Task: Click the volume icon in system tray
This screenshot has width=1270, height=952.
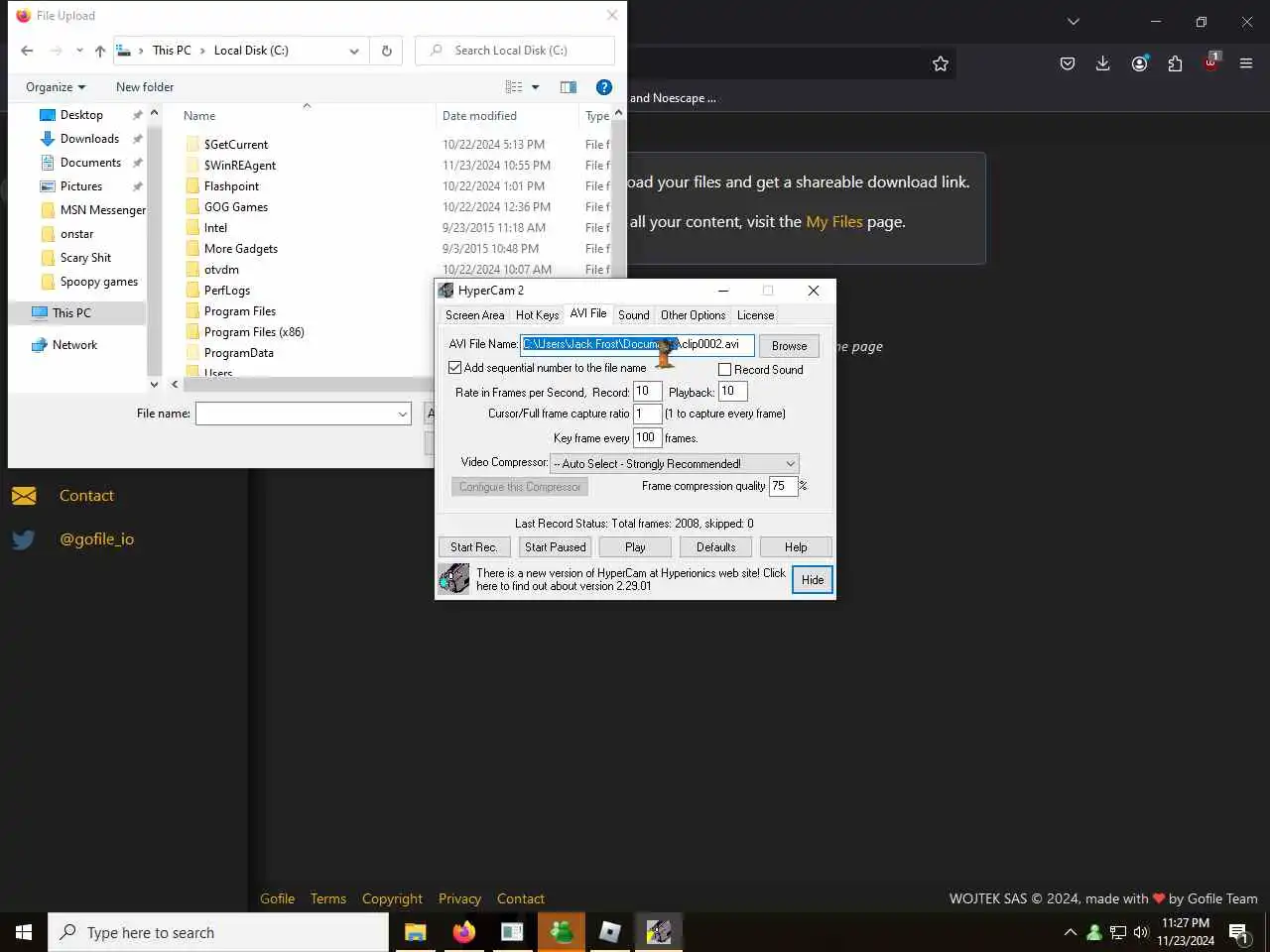Action: 1140,932
